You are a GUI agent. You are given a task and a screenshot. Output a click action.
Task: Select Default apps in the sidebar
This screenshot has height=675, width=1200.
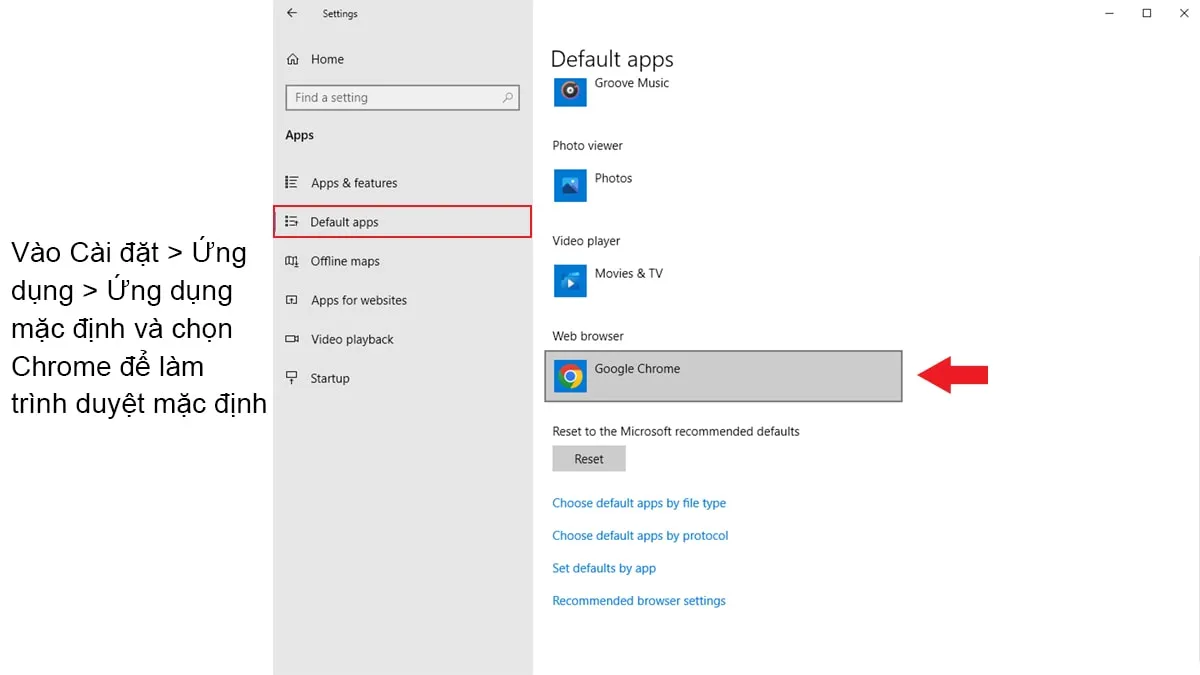(x=345, y=221)
